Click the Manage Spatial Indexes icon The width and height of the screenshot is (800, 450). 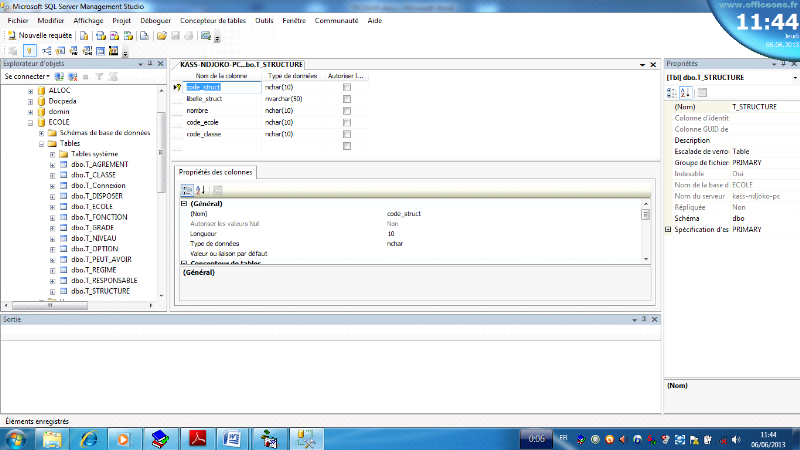(114, 51)
